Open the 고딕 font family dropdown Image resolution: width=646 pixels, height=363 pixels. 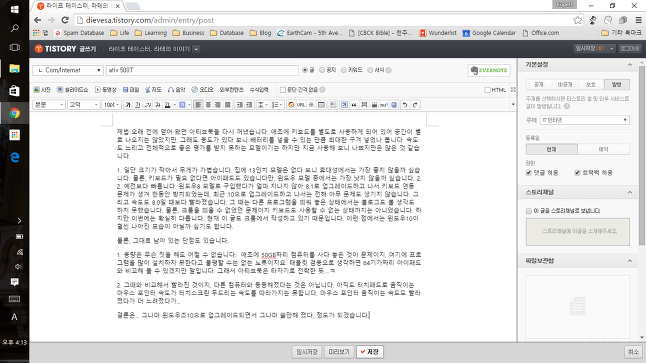[x=84, y=105]
